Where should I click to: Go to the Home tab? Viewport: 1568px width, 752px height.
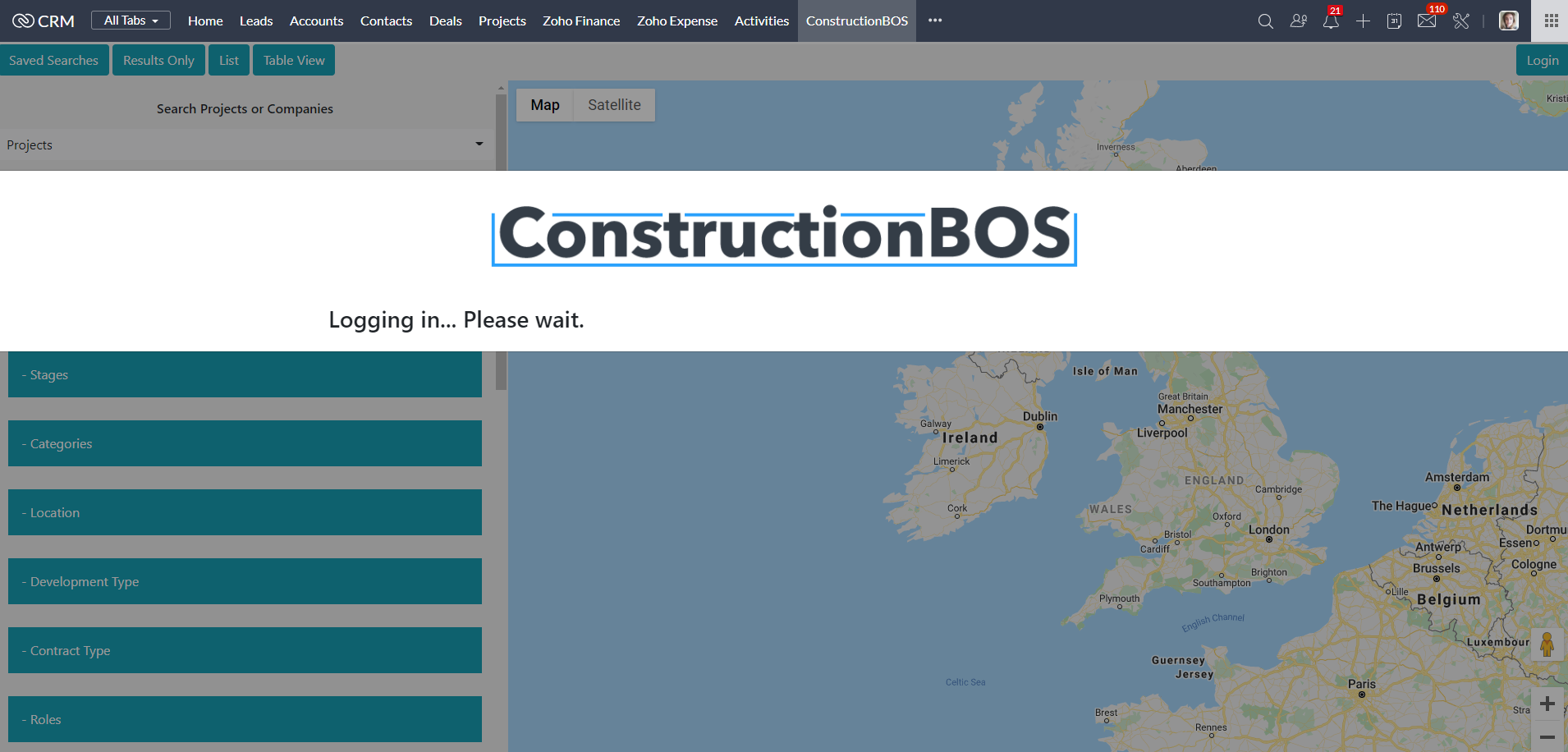pyautogui.click(x=205, y=21)
